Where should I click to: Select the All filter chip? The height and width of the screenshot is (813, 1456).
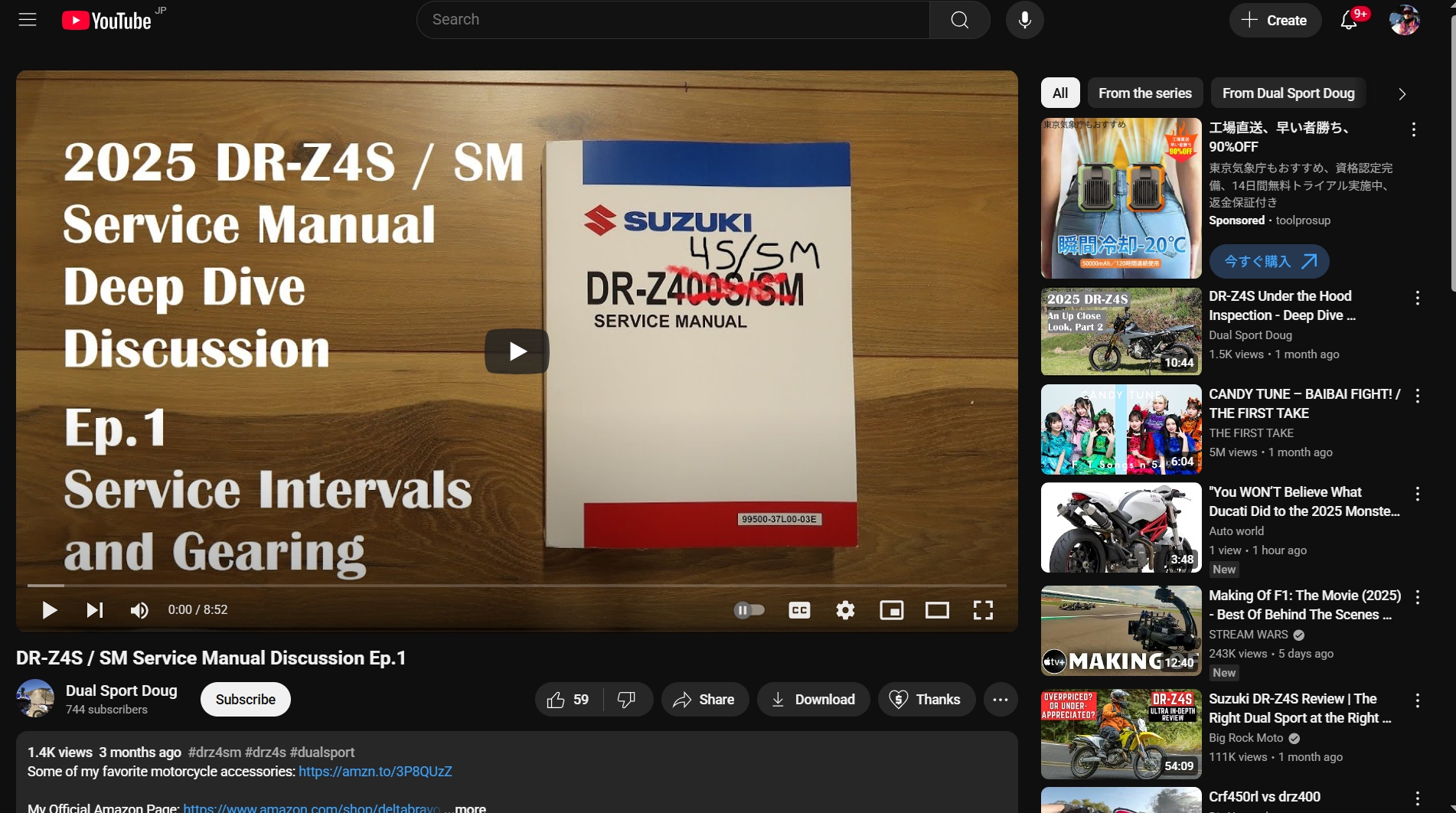coord(1060,93)
